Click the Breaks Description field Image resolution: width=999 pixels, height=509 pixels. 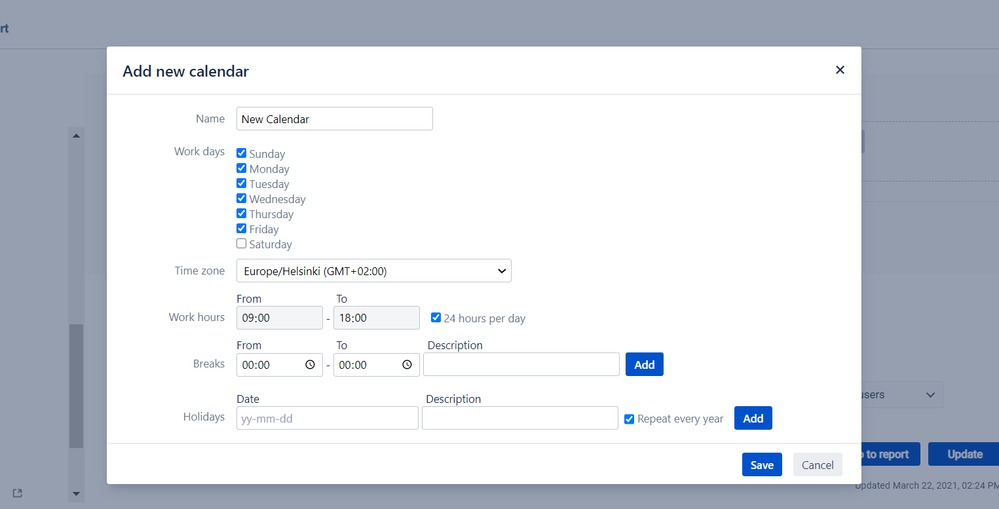pos(521,364)
